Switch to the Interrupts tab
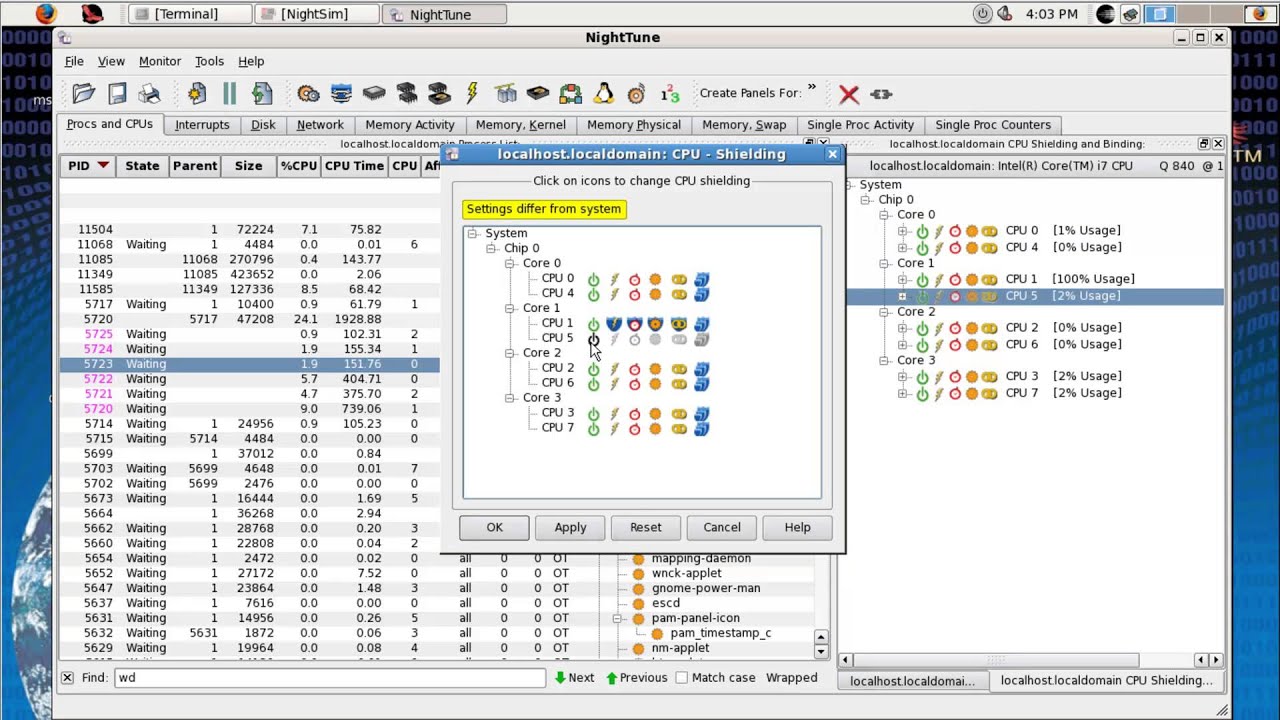Screen dimensions: 1280x720 point(202,125)
